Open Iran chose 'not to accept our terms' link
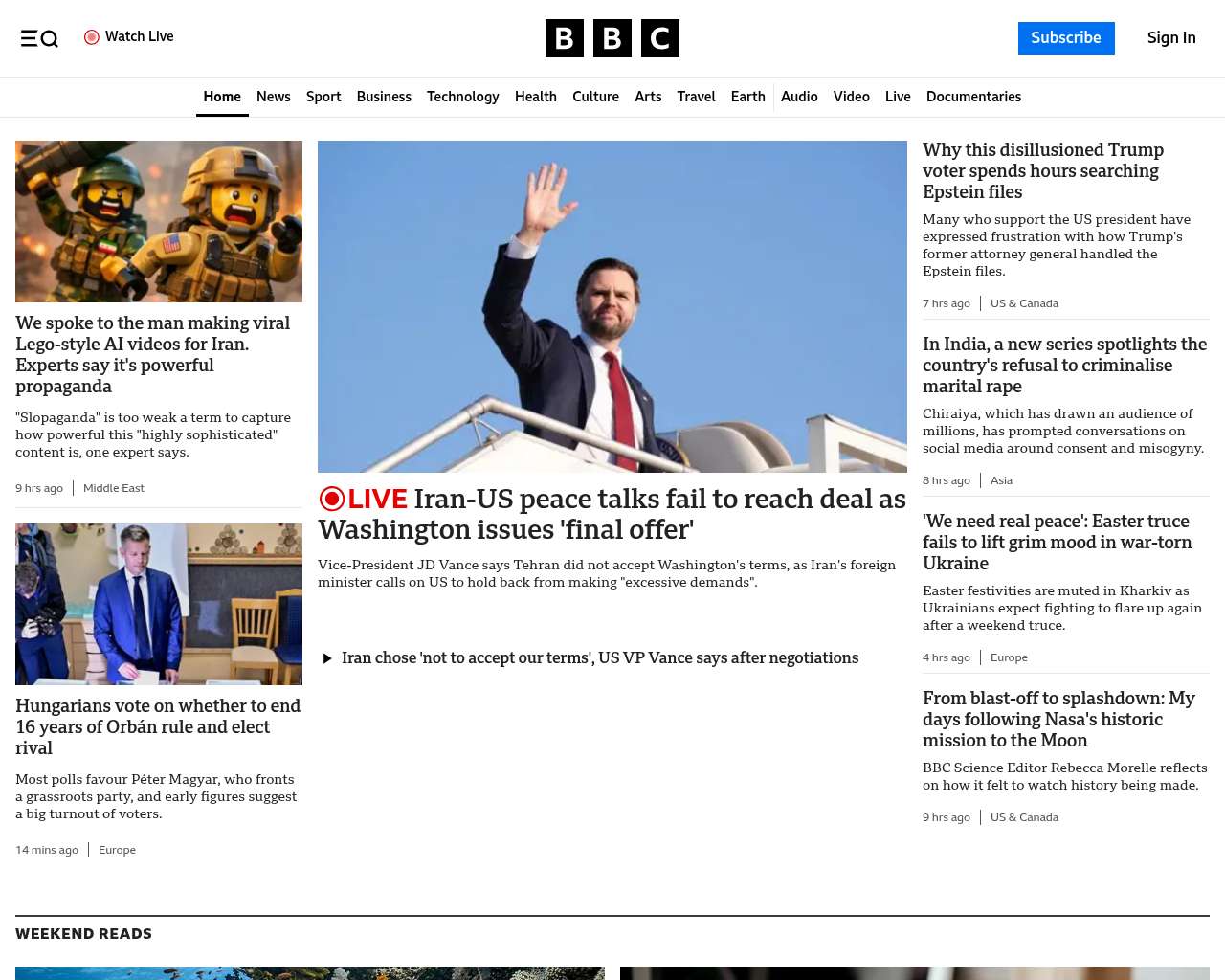Viewport: 1225px width, 980px height. (x=600, y=657)
